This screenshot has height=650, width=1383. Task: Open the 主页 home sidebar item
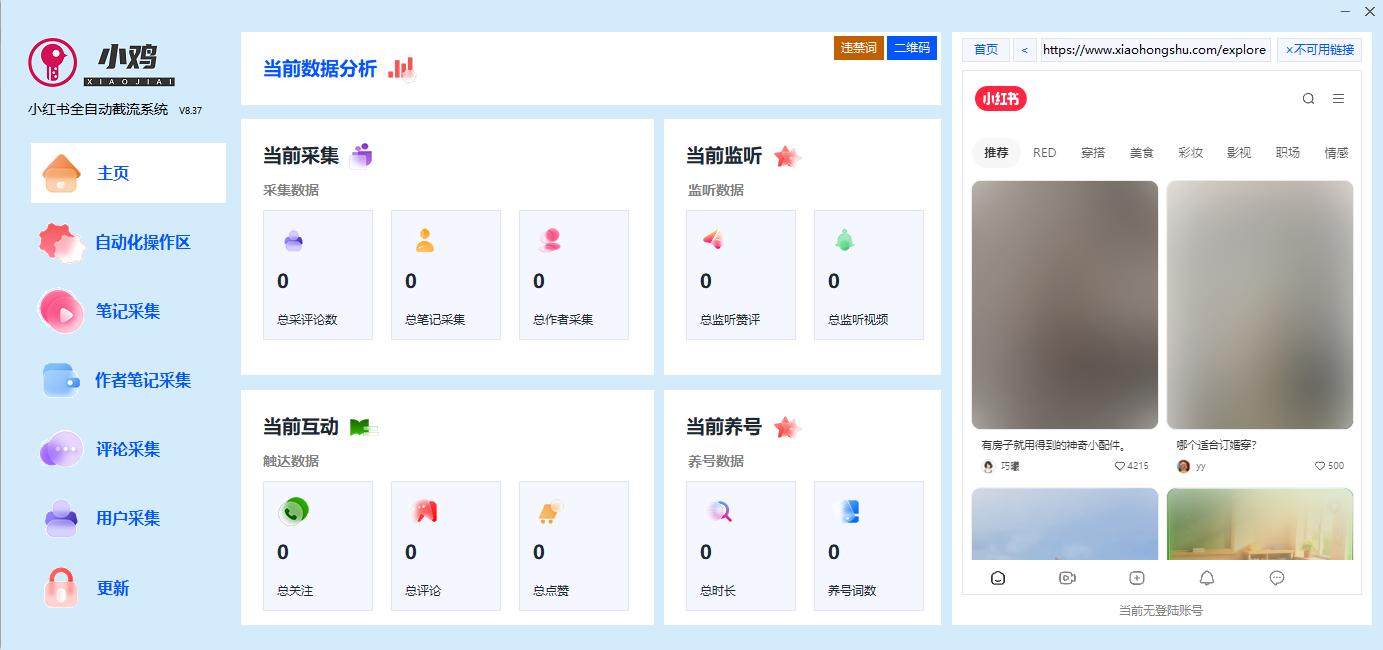[128, 173]
